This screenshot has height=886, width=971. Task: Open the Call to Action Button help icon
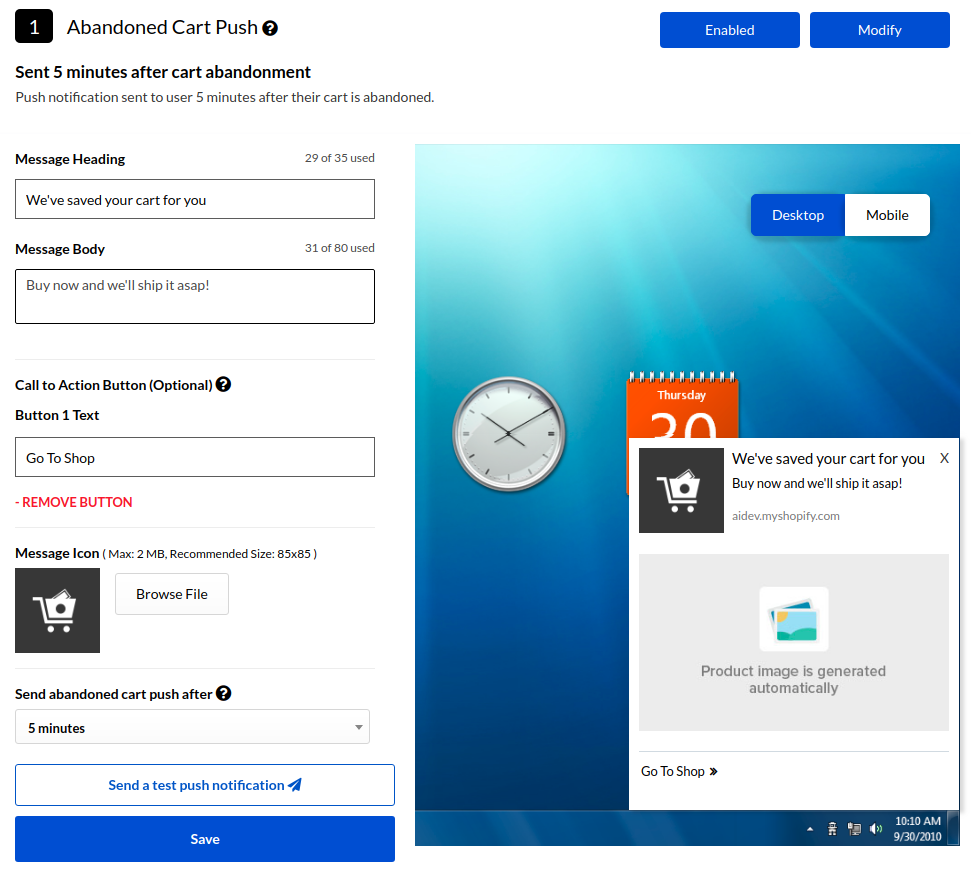(224, 384)
